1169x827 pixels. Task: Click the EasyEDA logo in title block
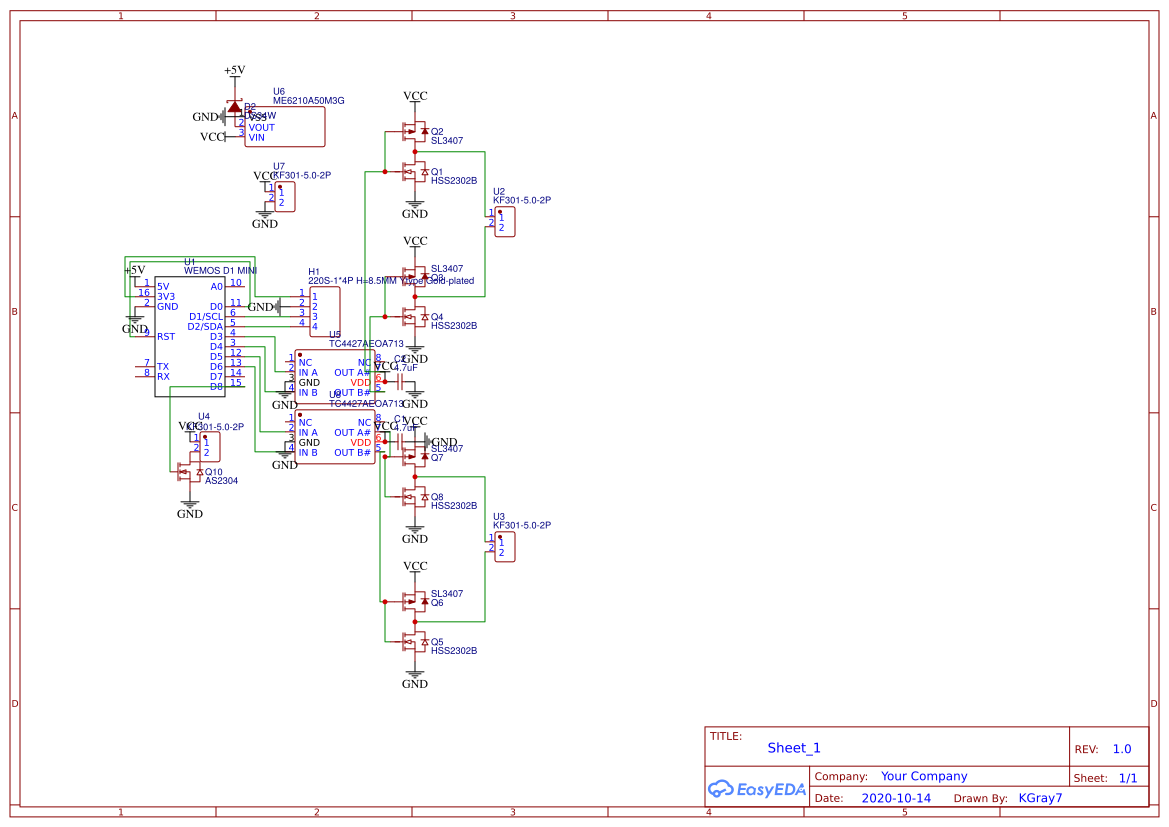tap(757, 789)
